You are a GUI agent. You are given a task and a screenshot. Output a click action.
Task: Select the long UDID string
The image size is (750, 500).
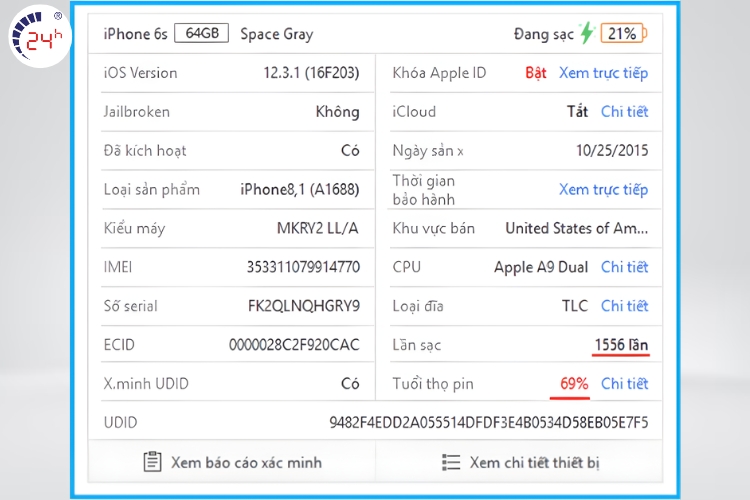point(488,422)
